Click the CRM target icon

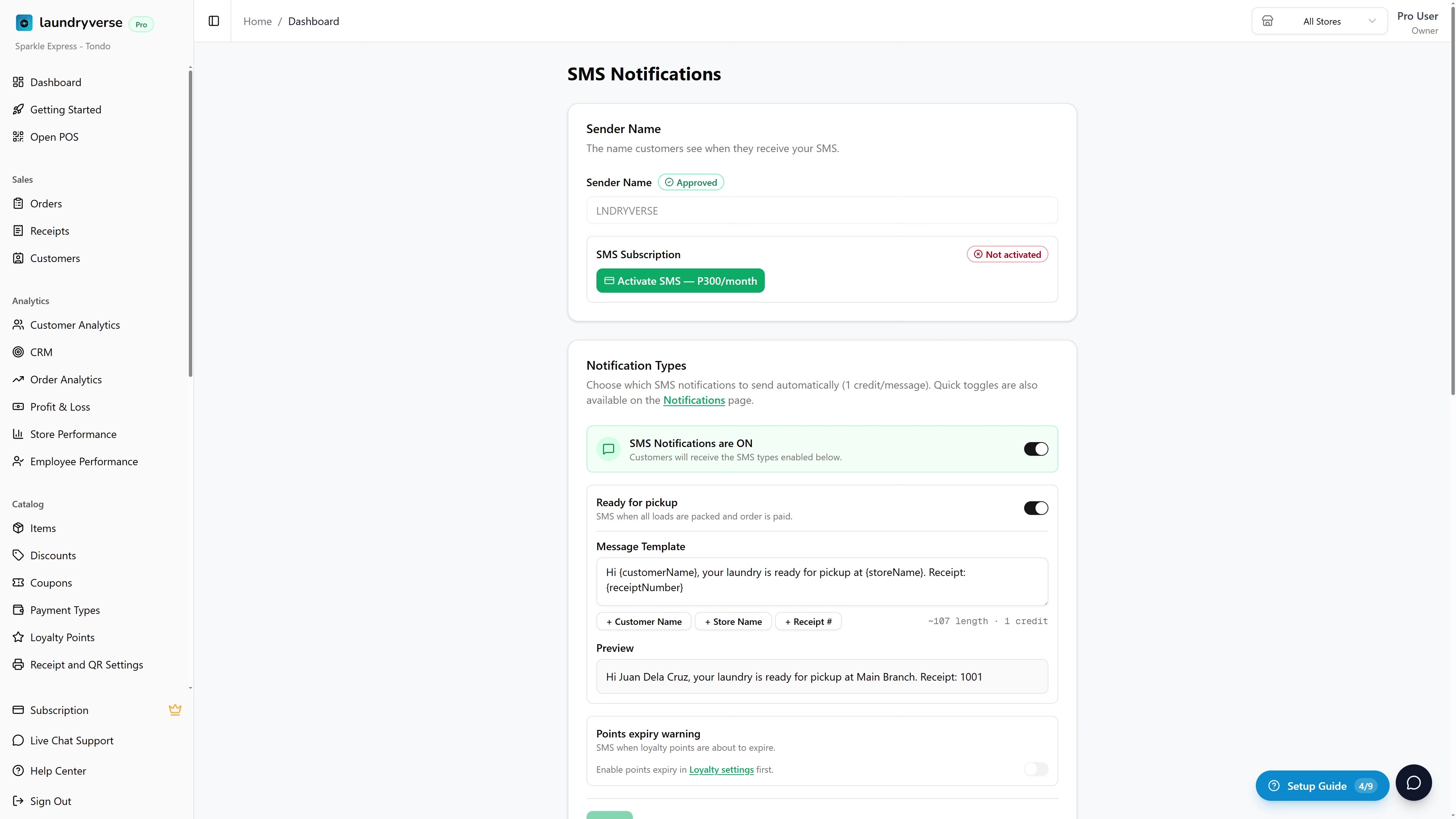tap(18, 351)
